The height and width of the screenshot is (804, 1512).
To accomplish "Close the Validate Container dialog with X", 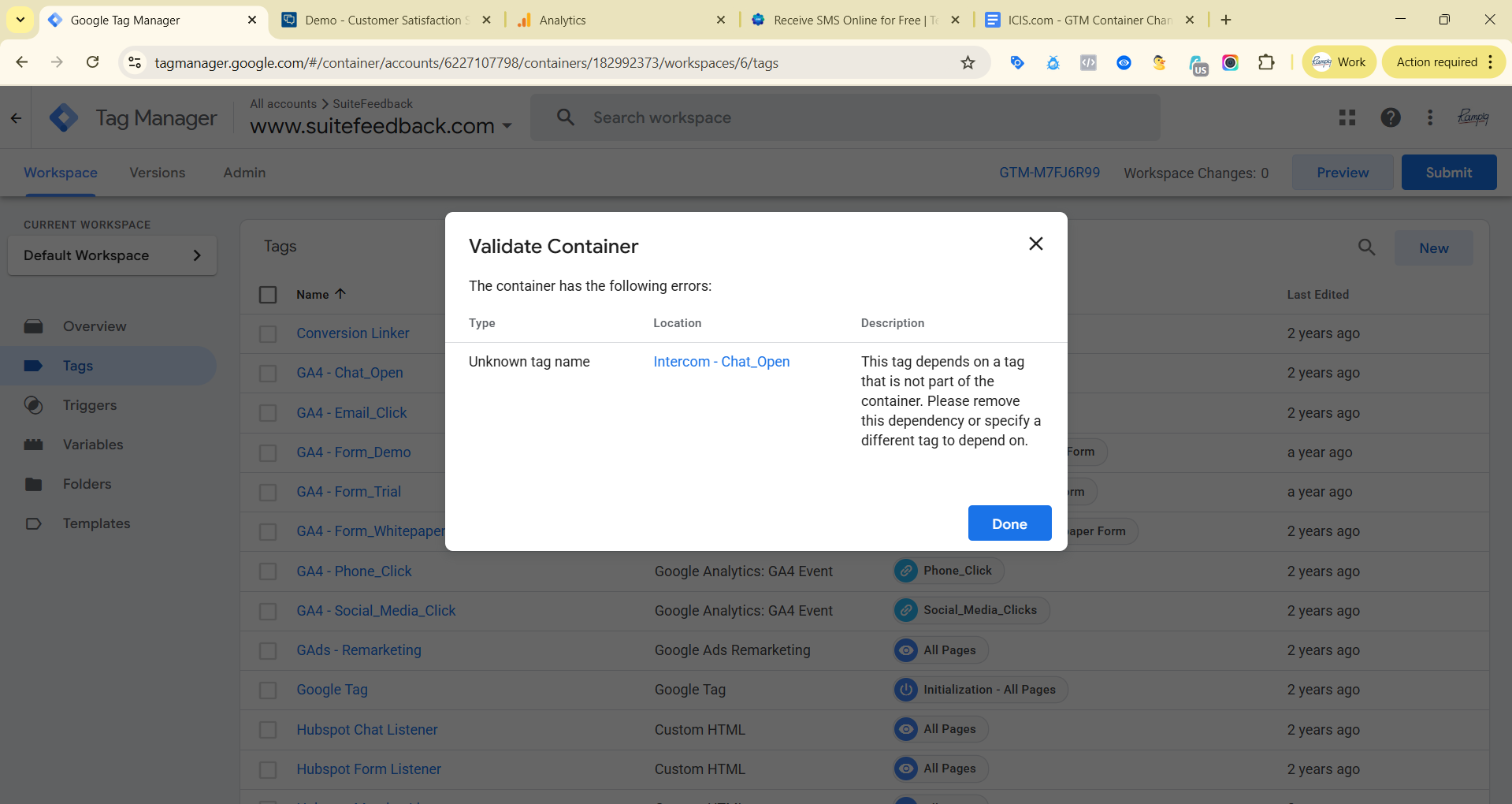I will click(1035, 244).
